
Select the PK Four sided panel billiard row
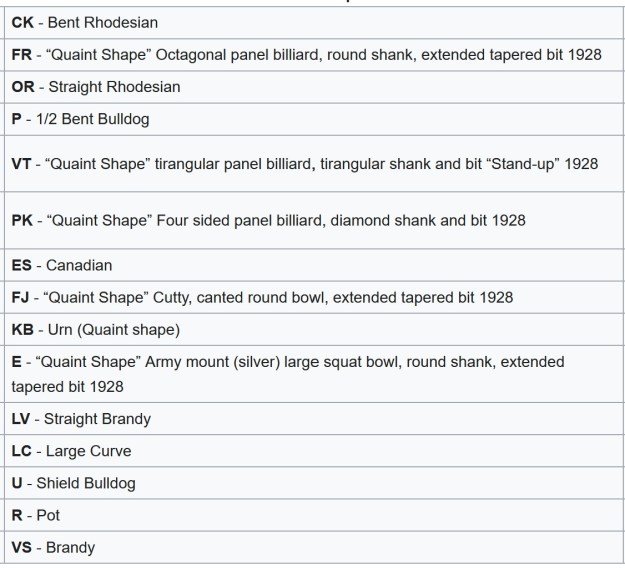coord(268,219)
